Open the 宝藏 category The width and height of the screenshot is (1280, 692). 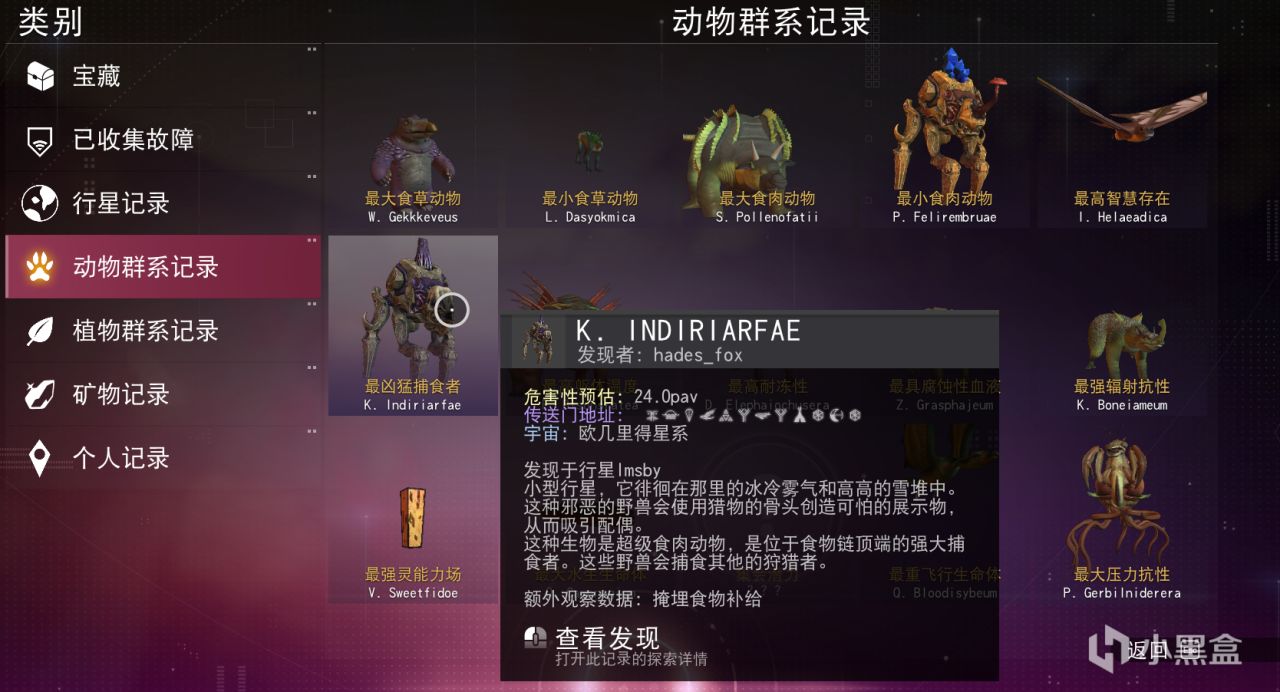click(163, 76)
